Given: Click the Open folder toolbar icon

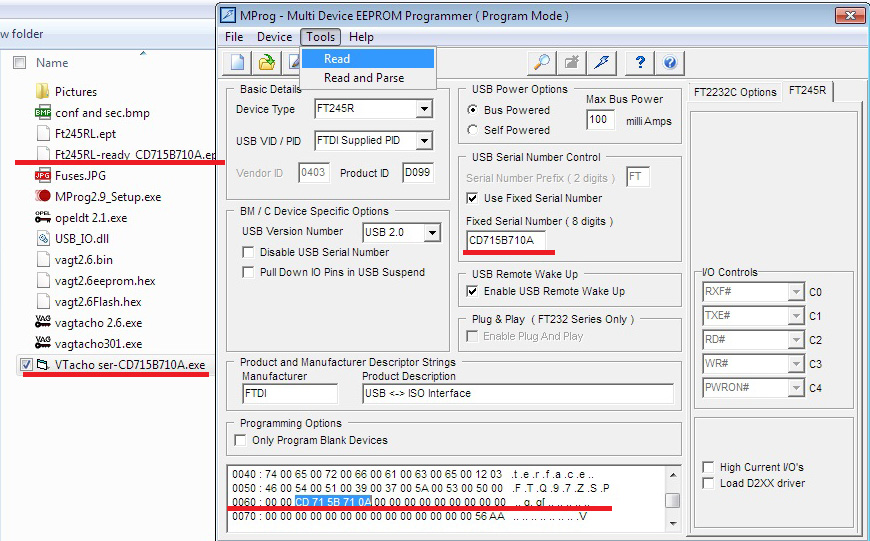Looking at the screenshot, I should pyautogui.click(x=266, y=62).
